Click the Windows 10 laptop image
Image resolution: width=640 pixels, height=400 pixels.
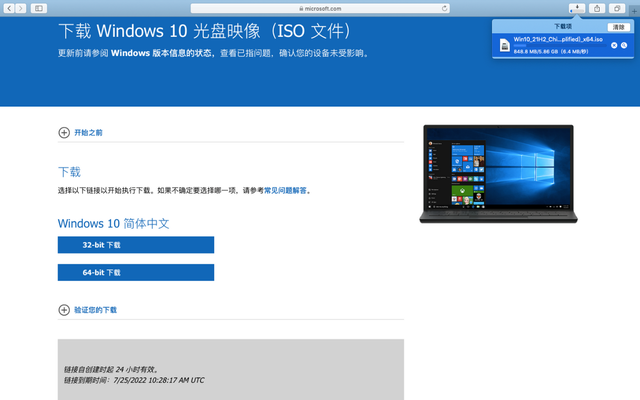tap(498, 174)
